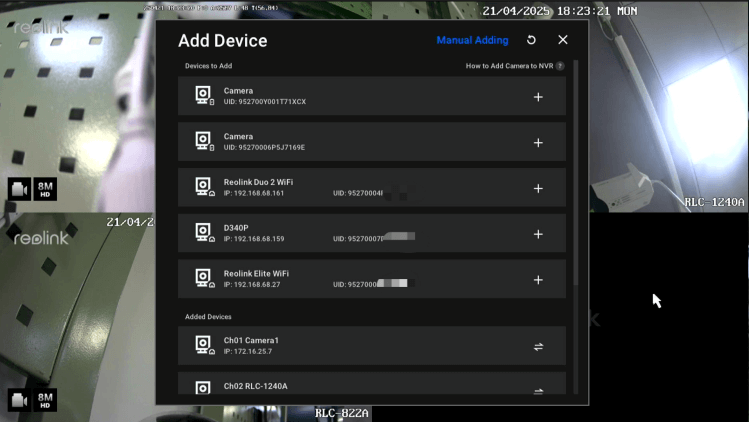This screenshot has width=749, height=422.
Task: Click record camera icon in bottom-left feed
Action: (19, 400)
